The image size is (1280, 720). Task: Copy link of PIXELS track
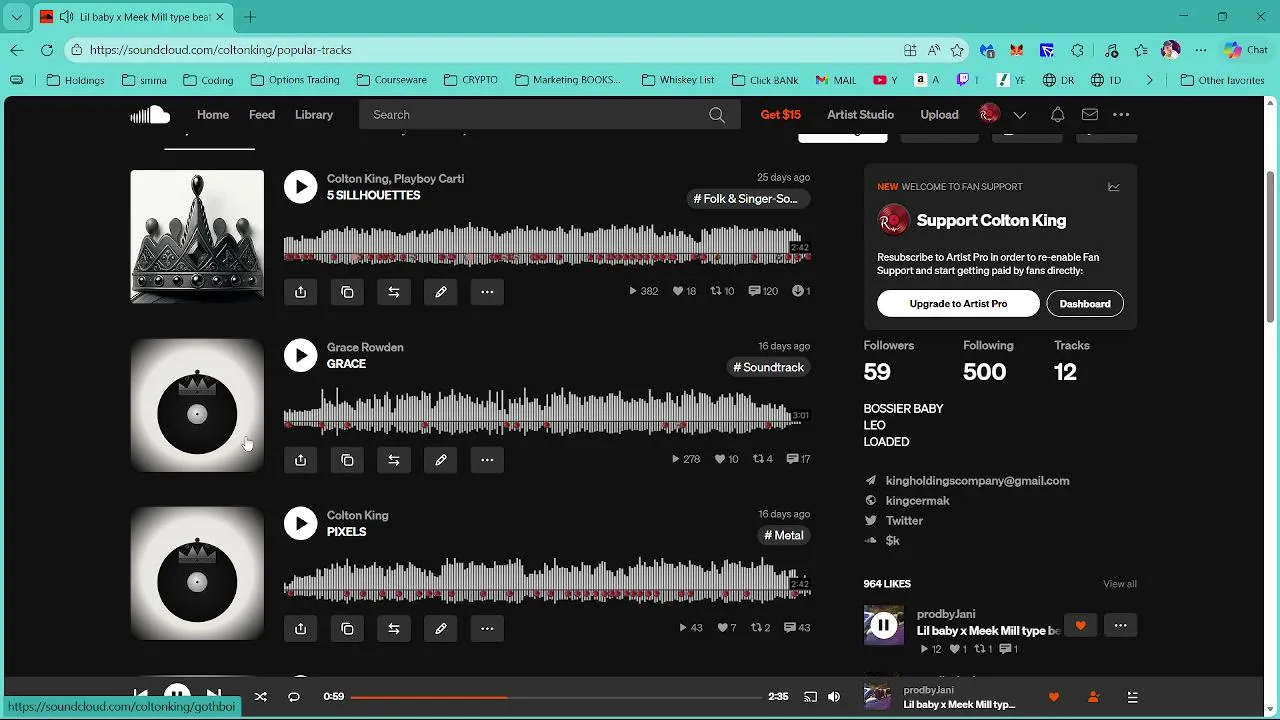(347, 629)
